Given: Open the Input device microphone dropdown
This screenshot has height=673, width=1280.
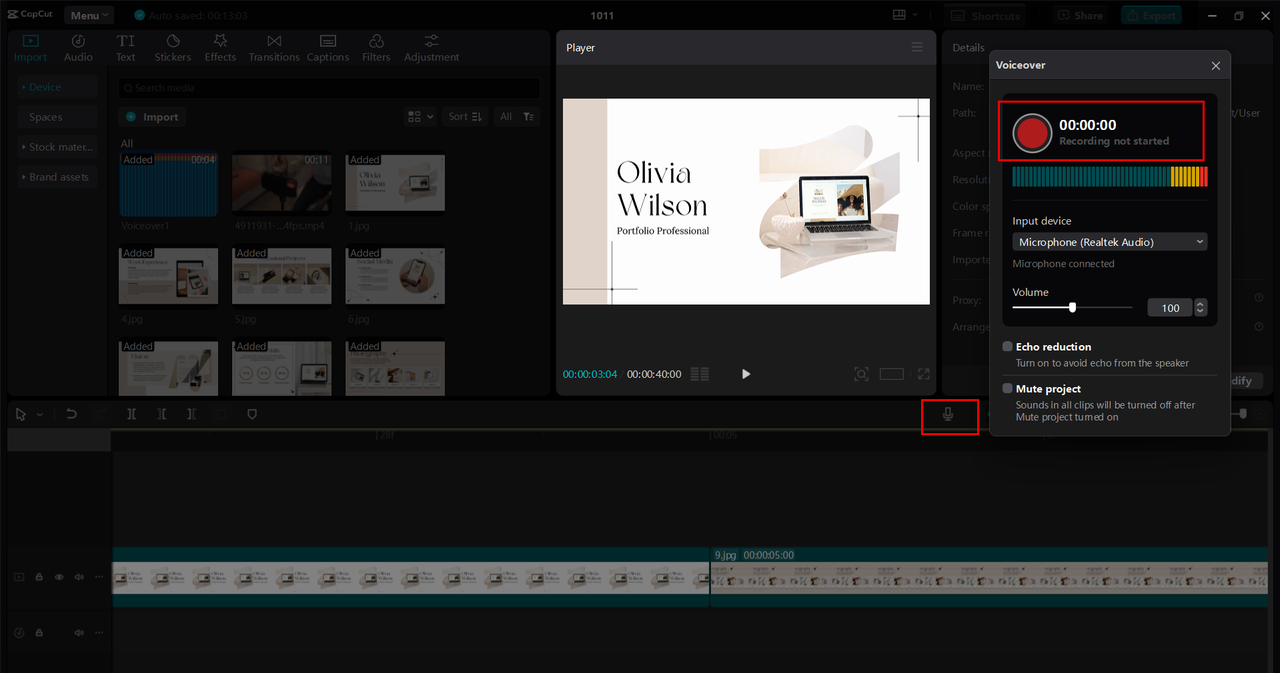Looking at the screenshot, I should 1109,242.
